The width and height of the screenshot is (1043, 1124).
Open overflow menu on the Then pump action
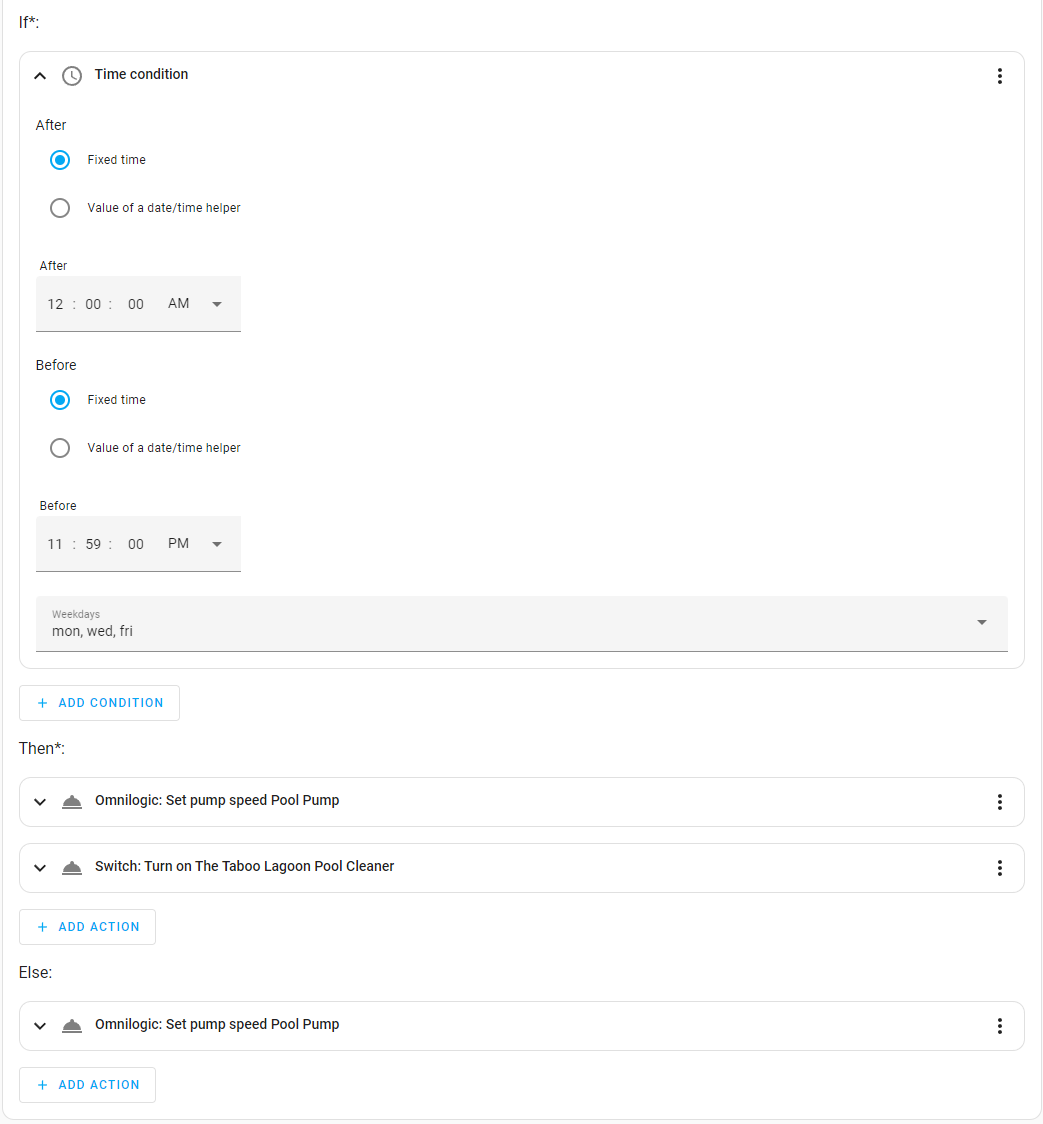(x=999, y=801)
